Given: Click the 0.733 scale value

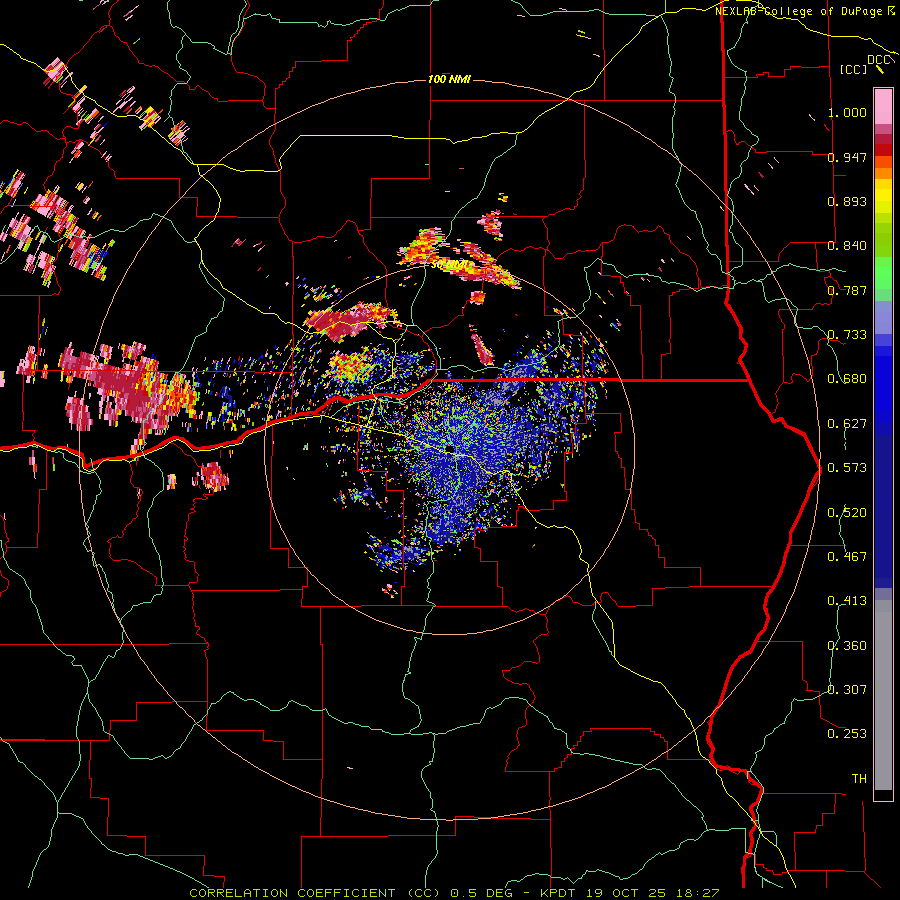Looking at the screenshot, I should [847, 335].
